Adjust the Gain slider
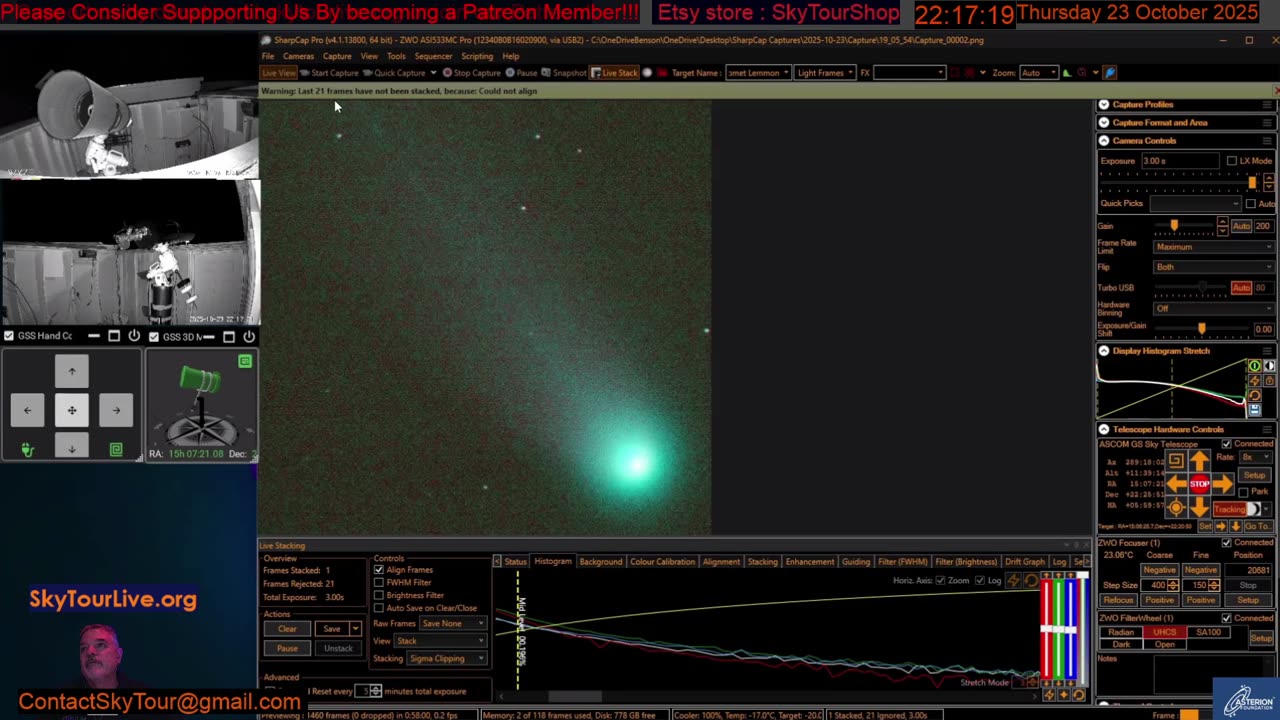This screenshot has height=720, width=1280. coord(1174,227)
